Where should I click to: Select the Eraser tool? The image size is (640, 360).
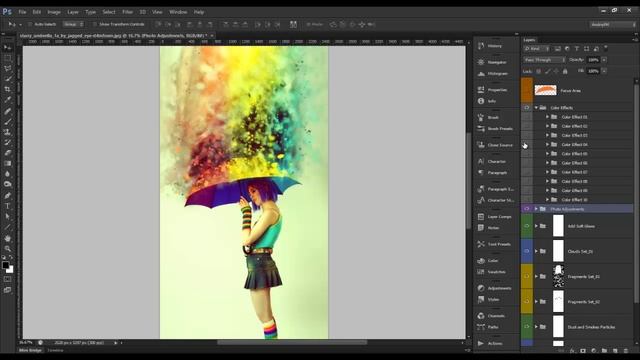[7, 153]
